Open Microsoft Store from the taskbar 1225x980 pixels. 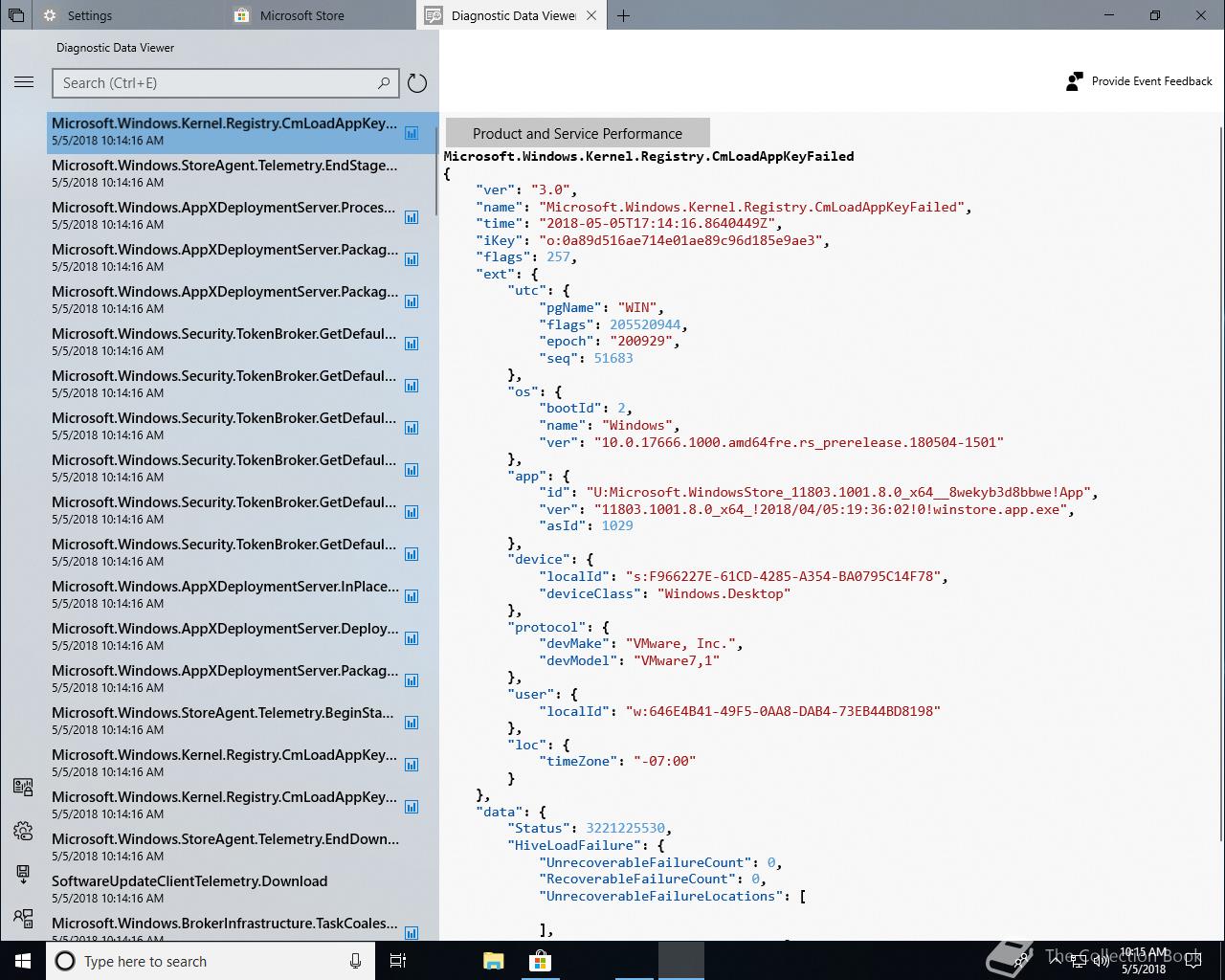[540, 961]
